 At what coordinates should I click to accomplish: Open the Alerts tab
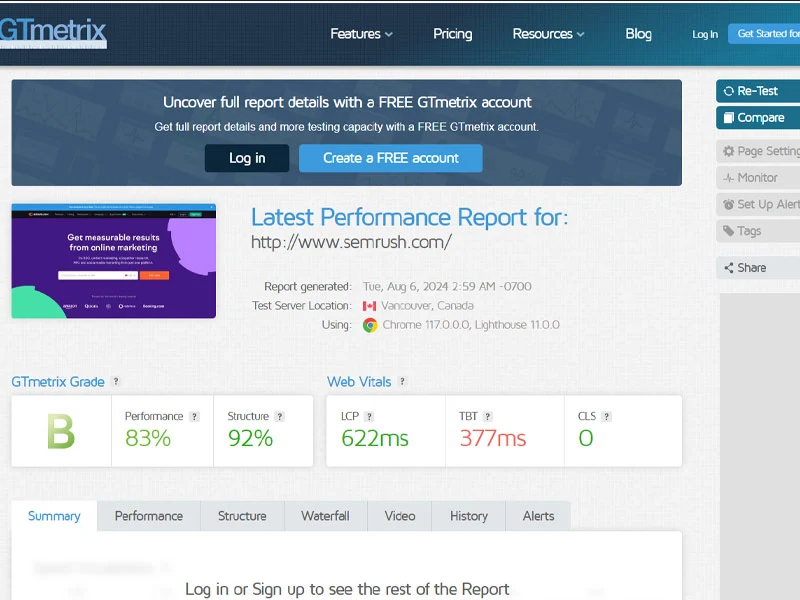[538, 516]
